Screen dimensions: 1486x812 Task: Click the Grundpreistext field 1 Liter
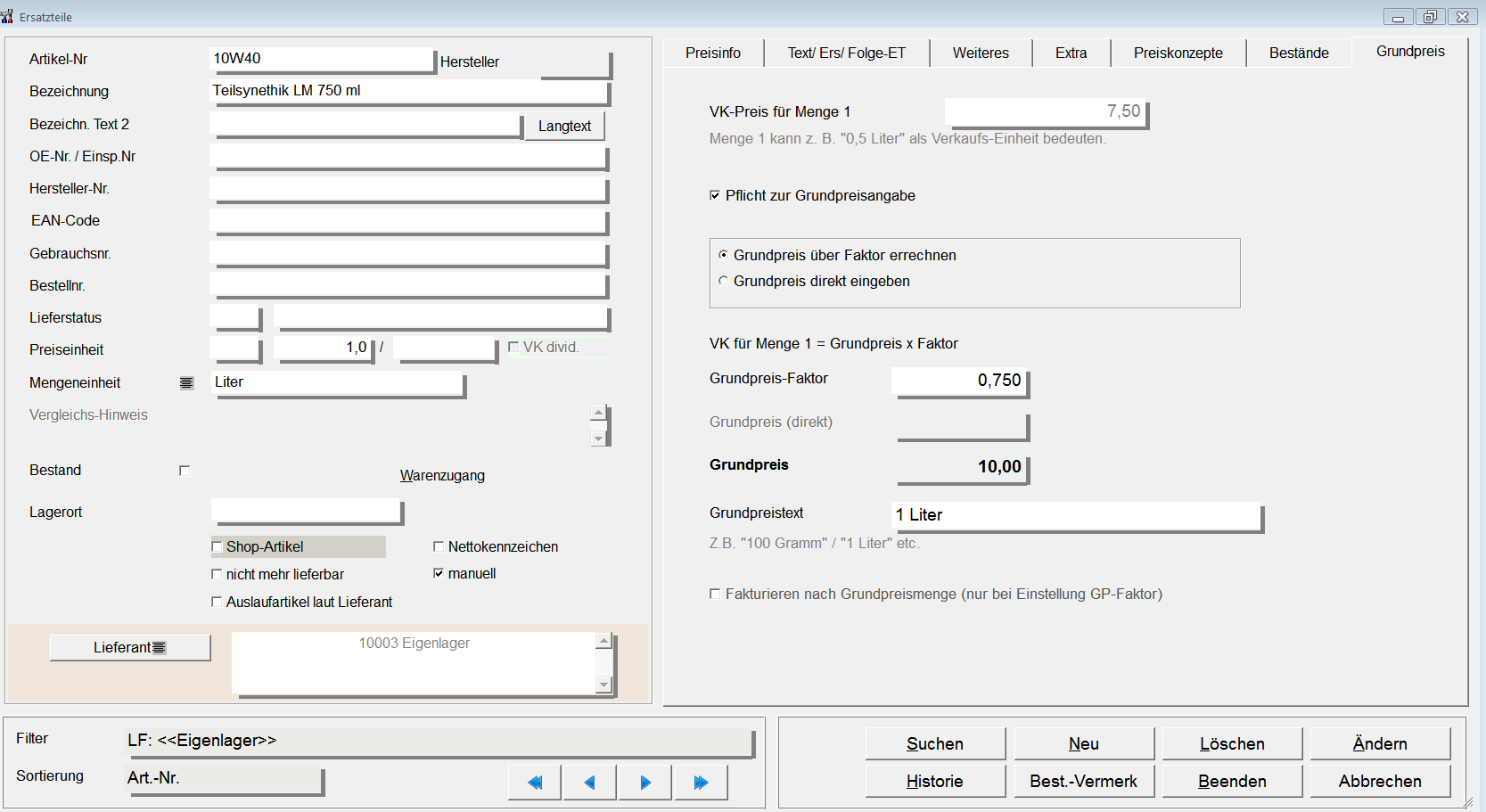1078,516
